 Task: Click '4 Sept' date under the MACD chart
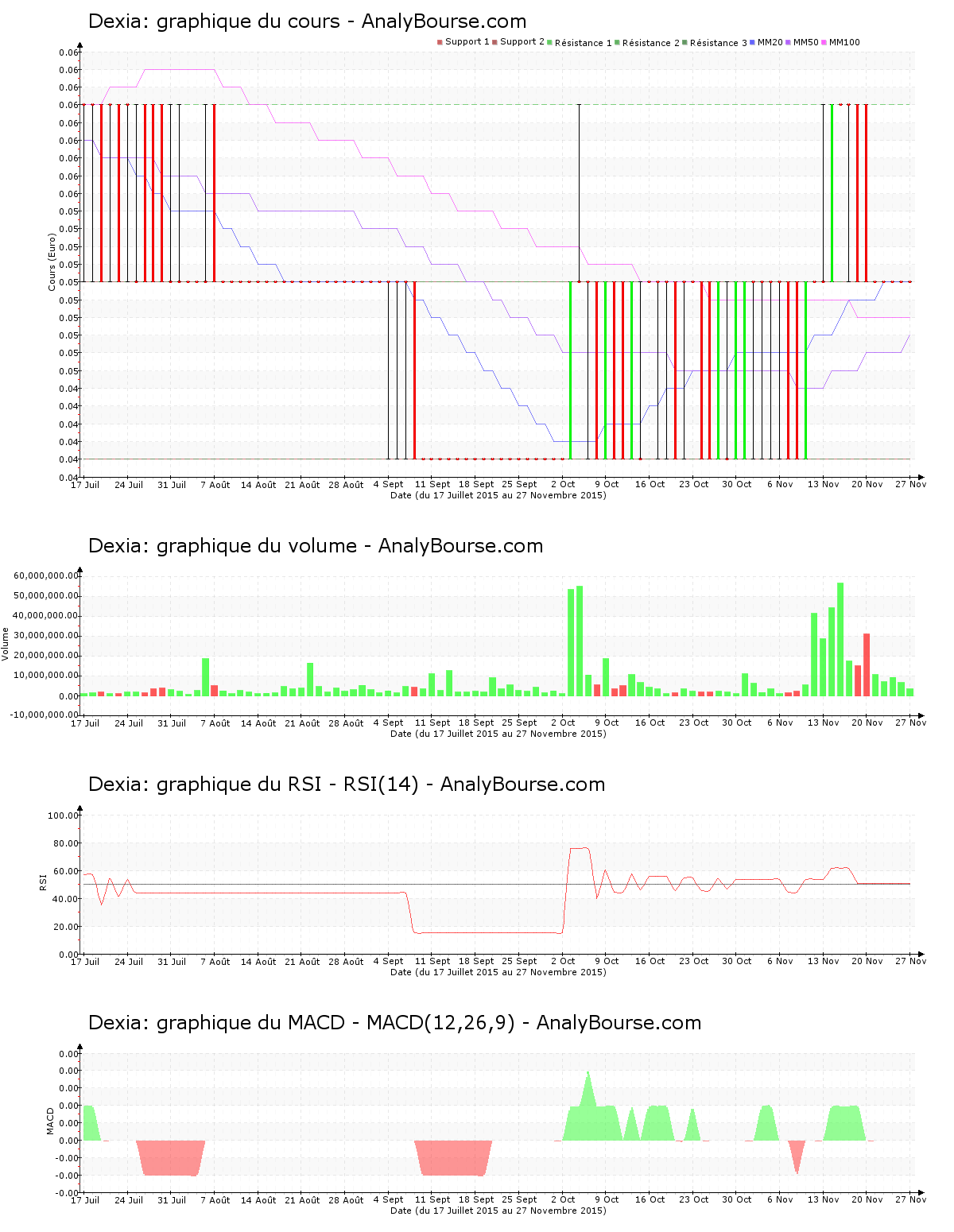click(x=389, y=1199)
